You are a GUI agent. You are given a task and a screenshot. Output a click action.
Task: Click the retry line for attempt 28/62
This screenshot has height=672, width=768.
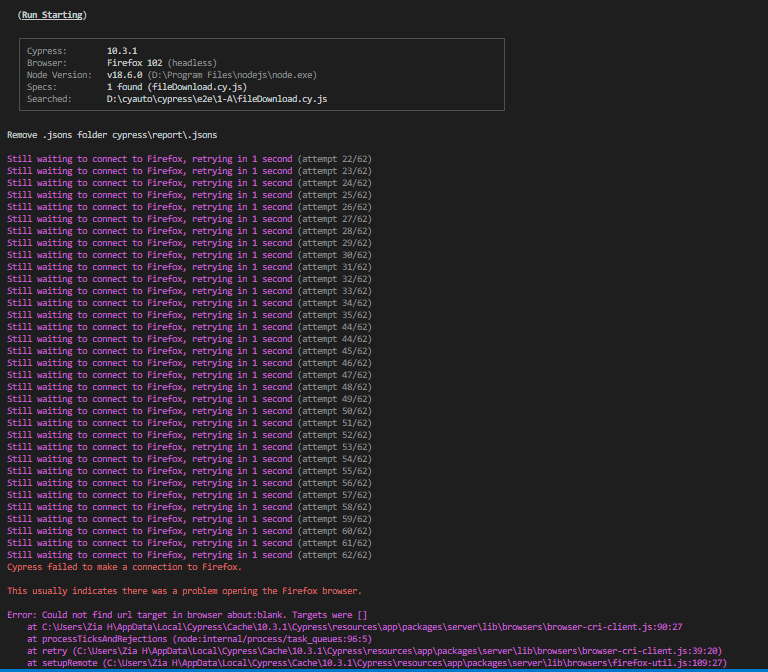point(189,231)
